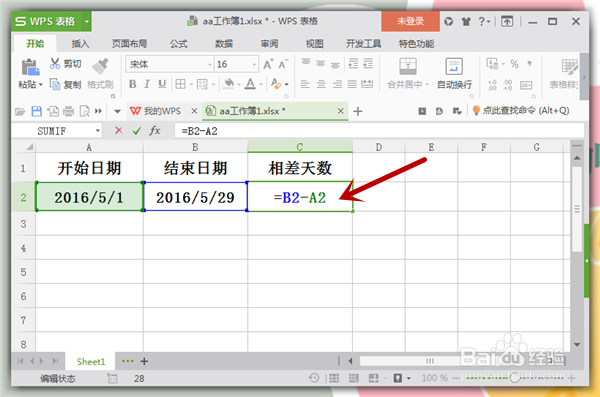This screenshot has width=600, height=397.
Task: Decrease font size with A- icon
Action: point(283,64)
